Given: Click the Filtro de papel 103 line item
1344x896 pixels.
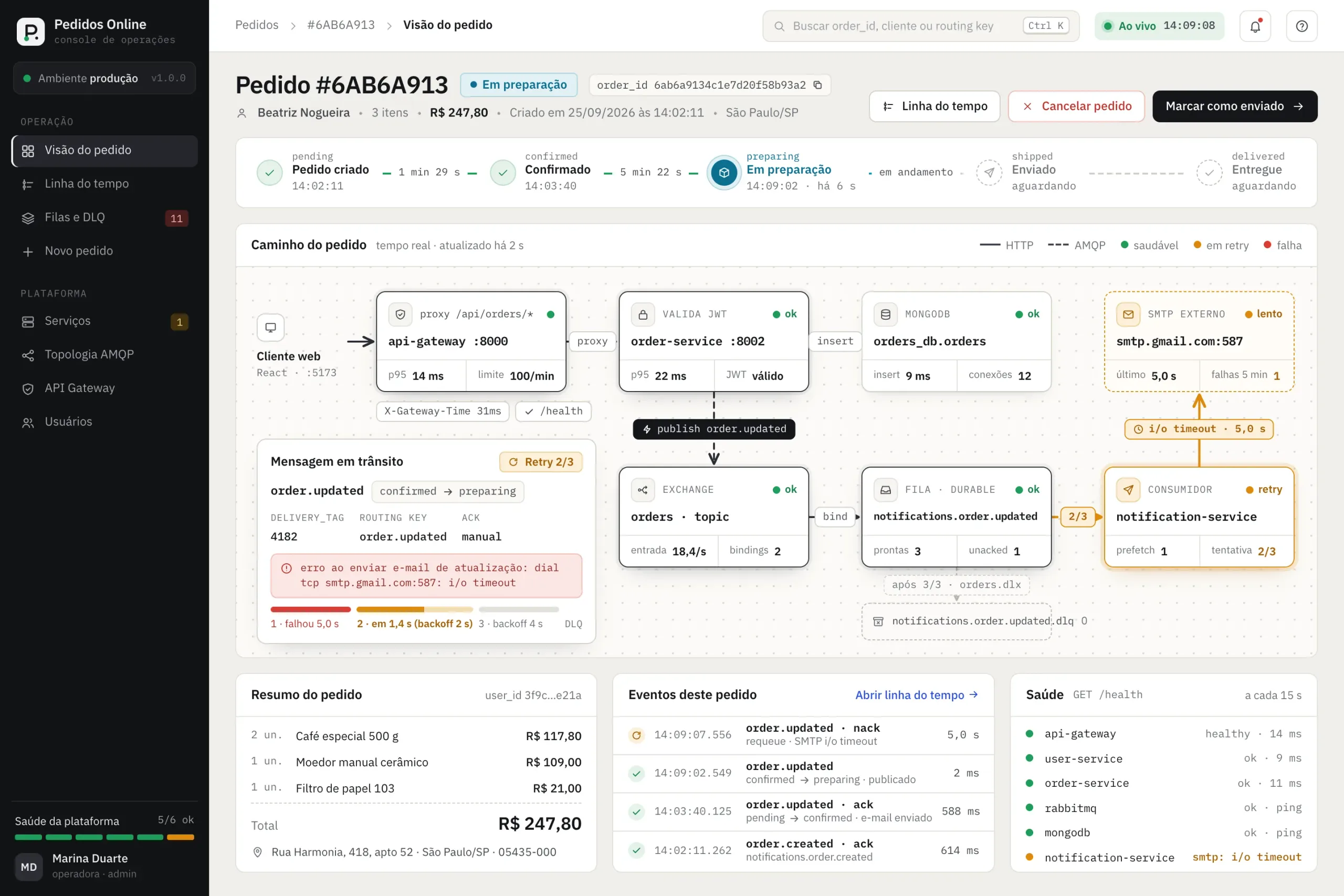Looking at the screenshot, I should 416,788.
